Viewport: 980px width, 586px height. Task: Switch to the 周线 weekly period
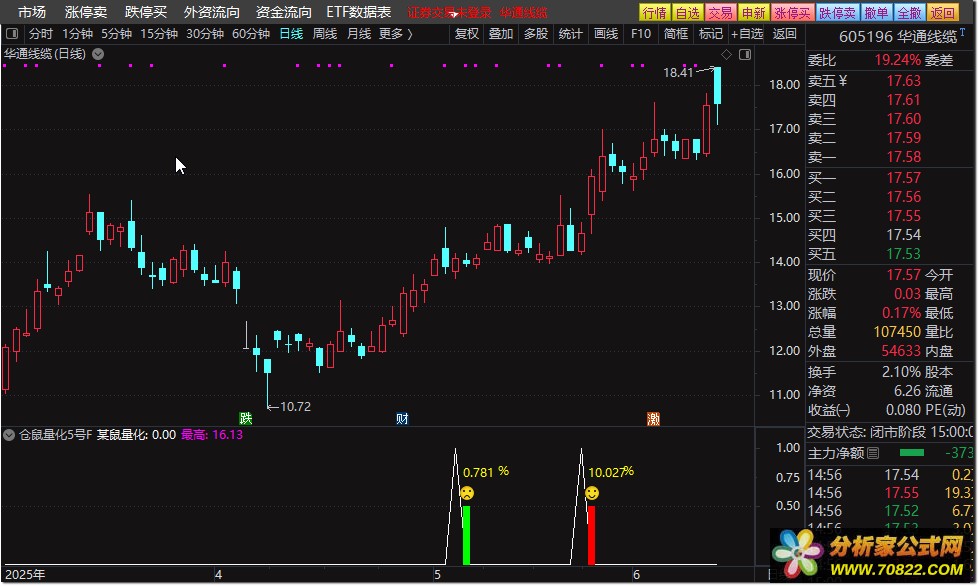325,34
